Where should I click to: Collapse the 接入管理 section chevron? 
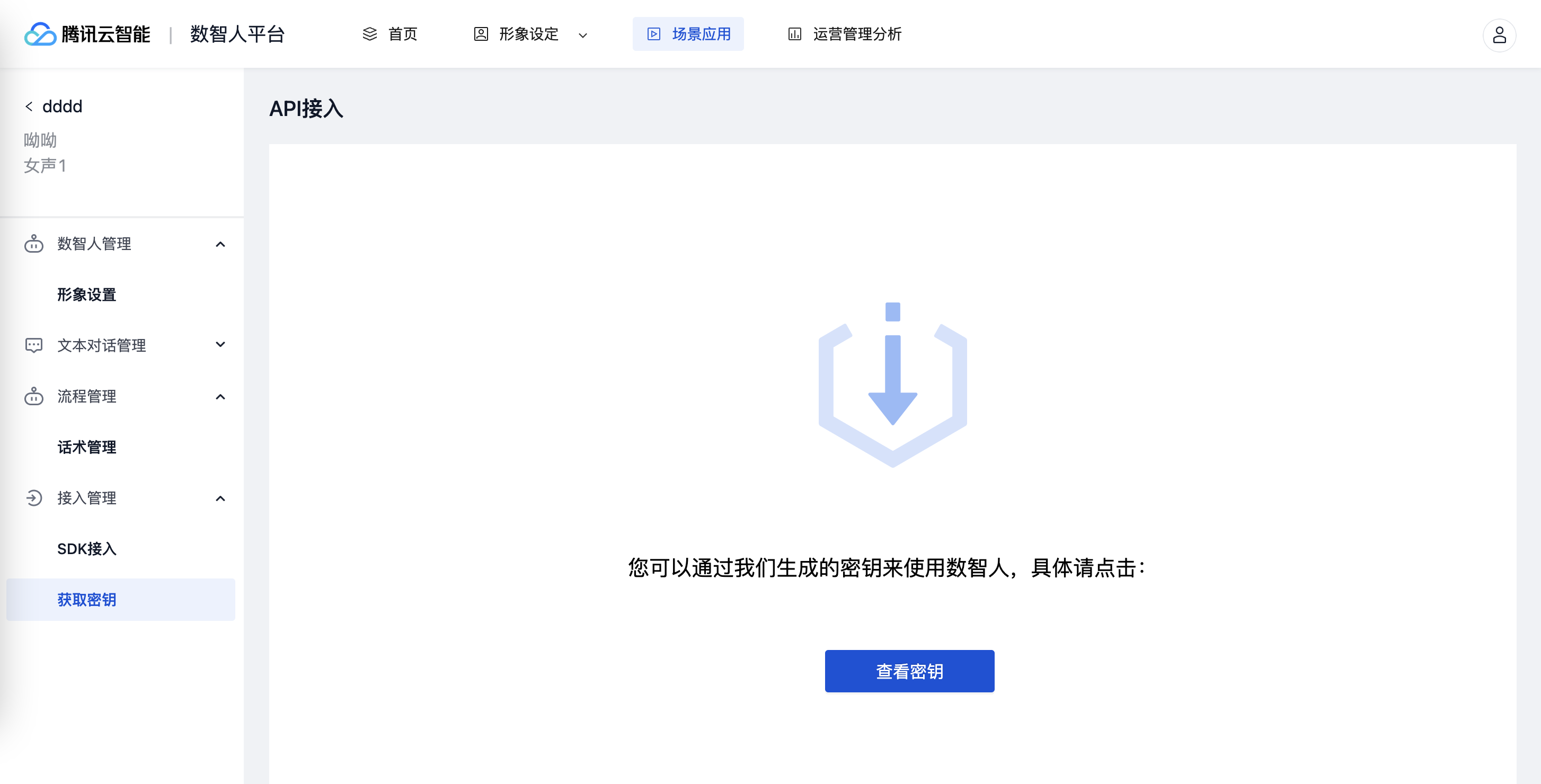pos(220,498)
